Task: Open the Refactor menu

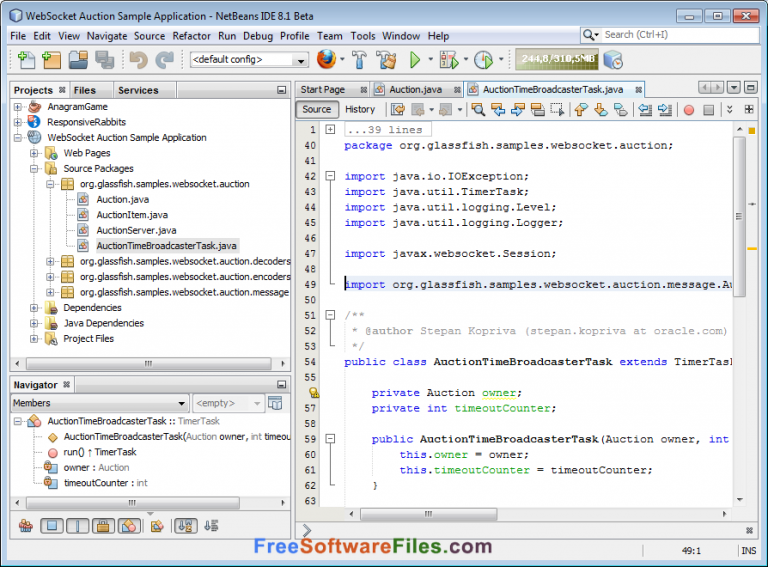Action: pos(192,36)
